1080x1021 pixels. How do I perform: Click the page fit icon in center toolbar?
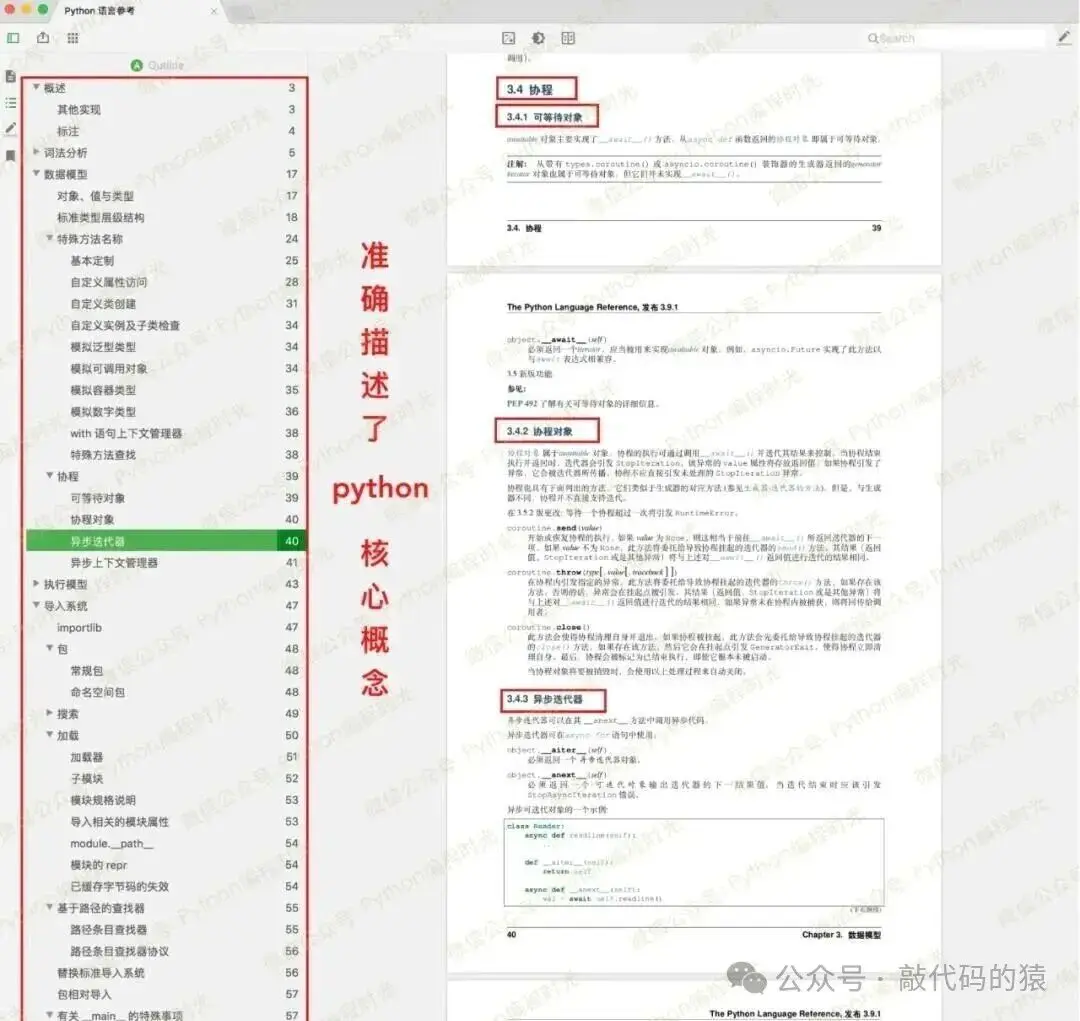click(x=509, y=38)
